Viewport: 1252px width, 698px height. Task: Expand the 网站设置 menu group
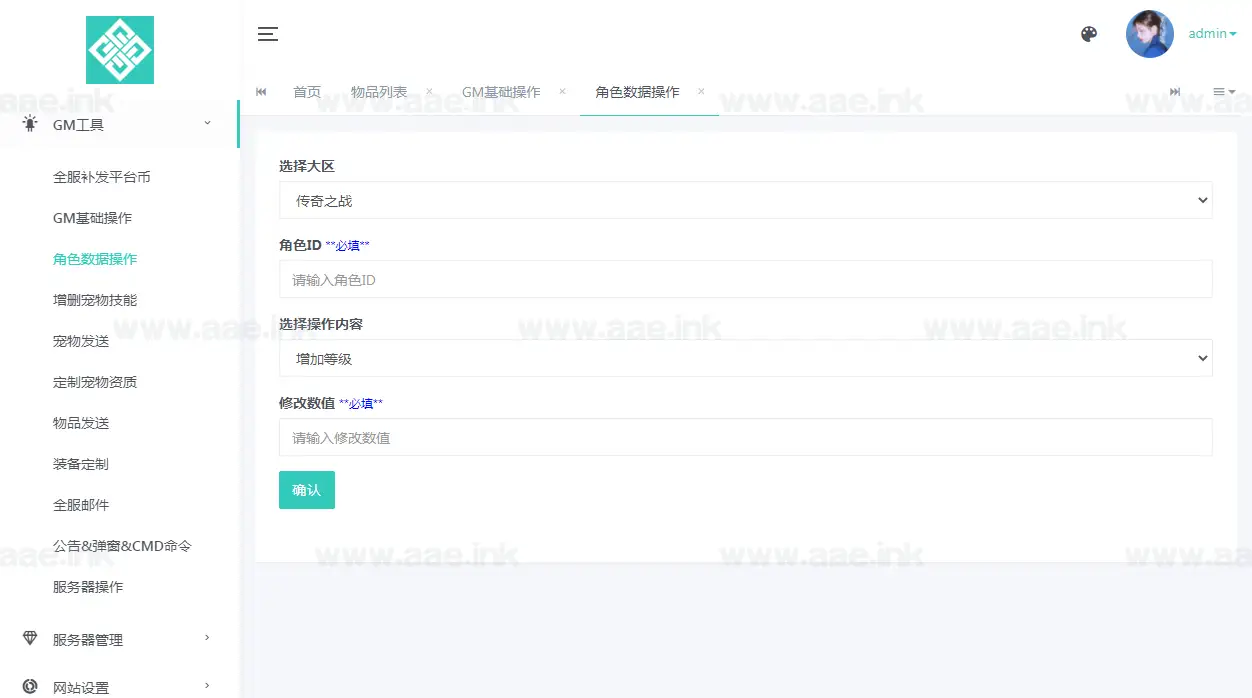tap(119, 686)
